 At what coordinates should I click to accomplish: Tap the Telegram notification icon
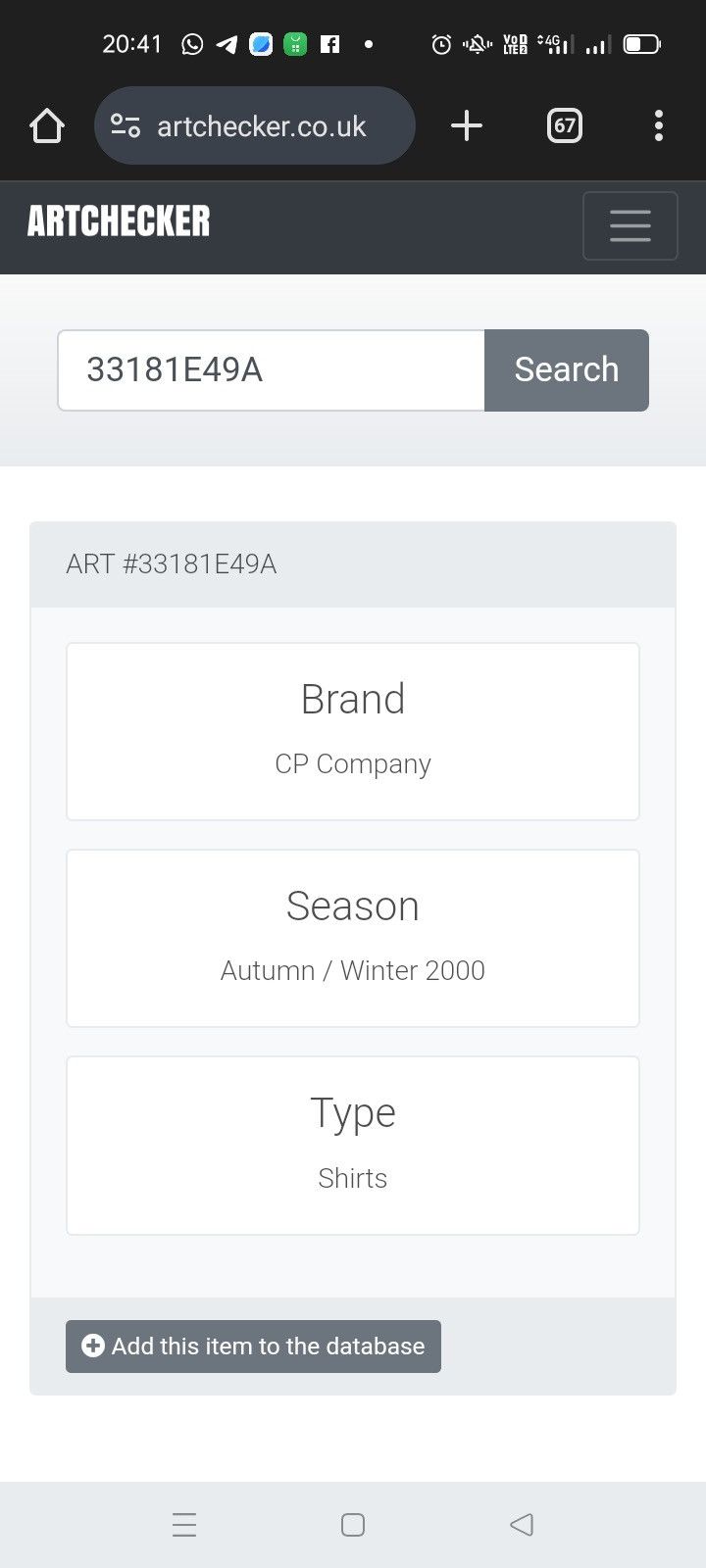pos(227,44)
